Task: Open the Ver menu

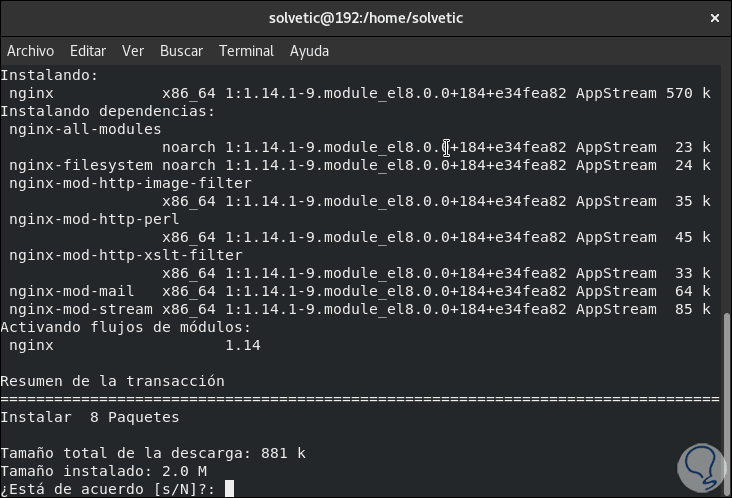Action: point(133,51)
